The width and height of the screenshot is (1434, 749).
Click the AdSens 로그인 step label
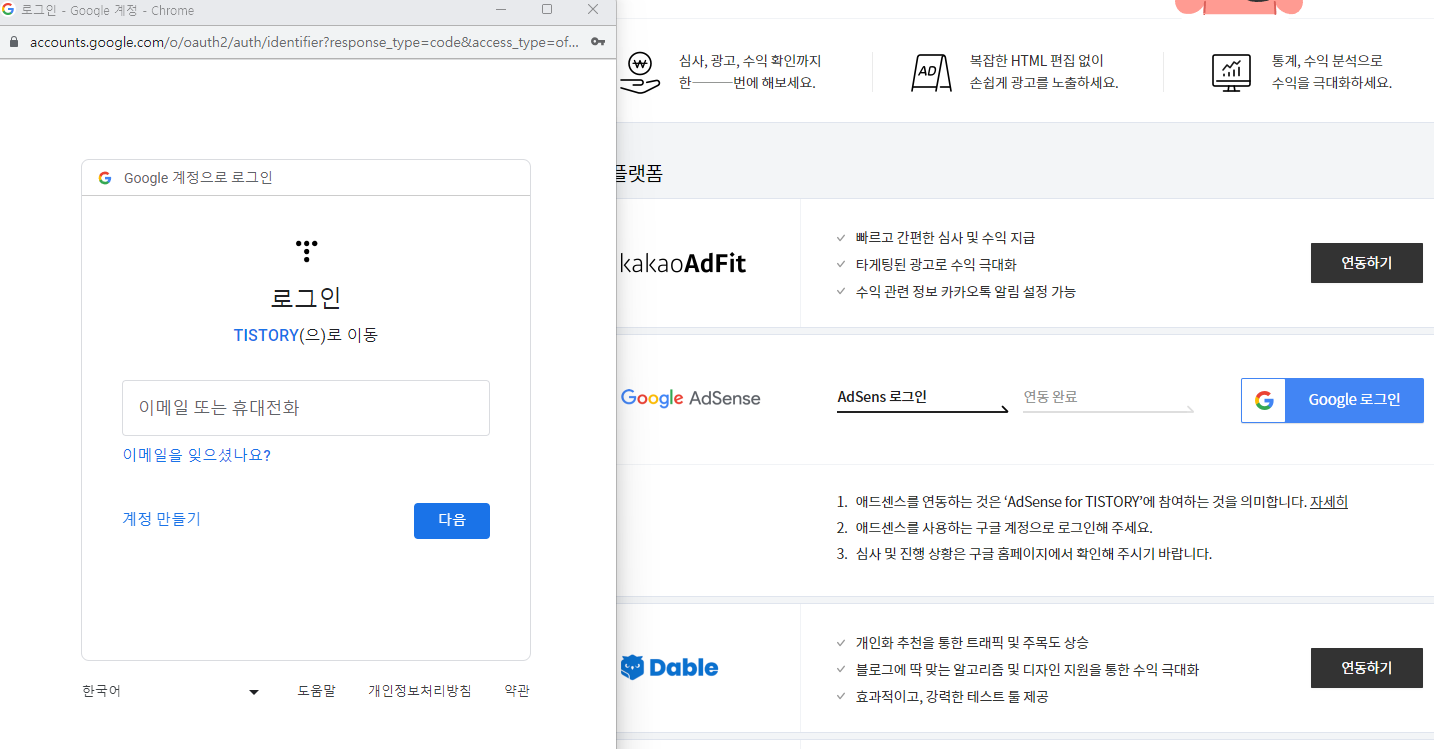point(882,397)
